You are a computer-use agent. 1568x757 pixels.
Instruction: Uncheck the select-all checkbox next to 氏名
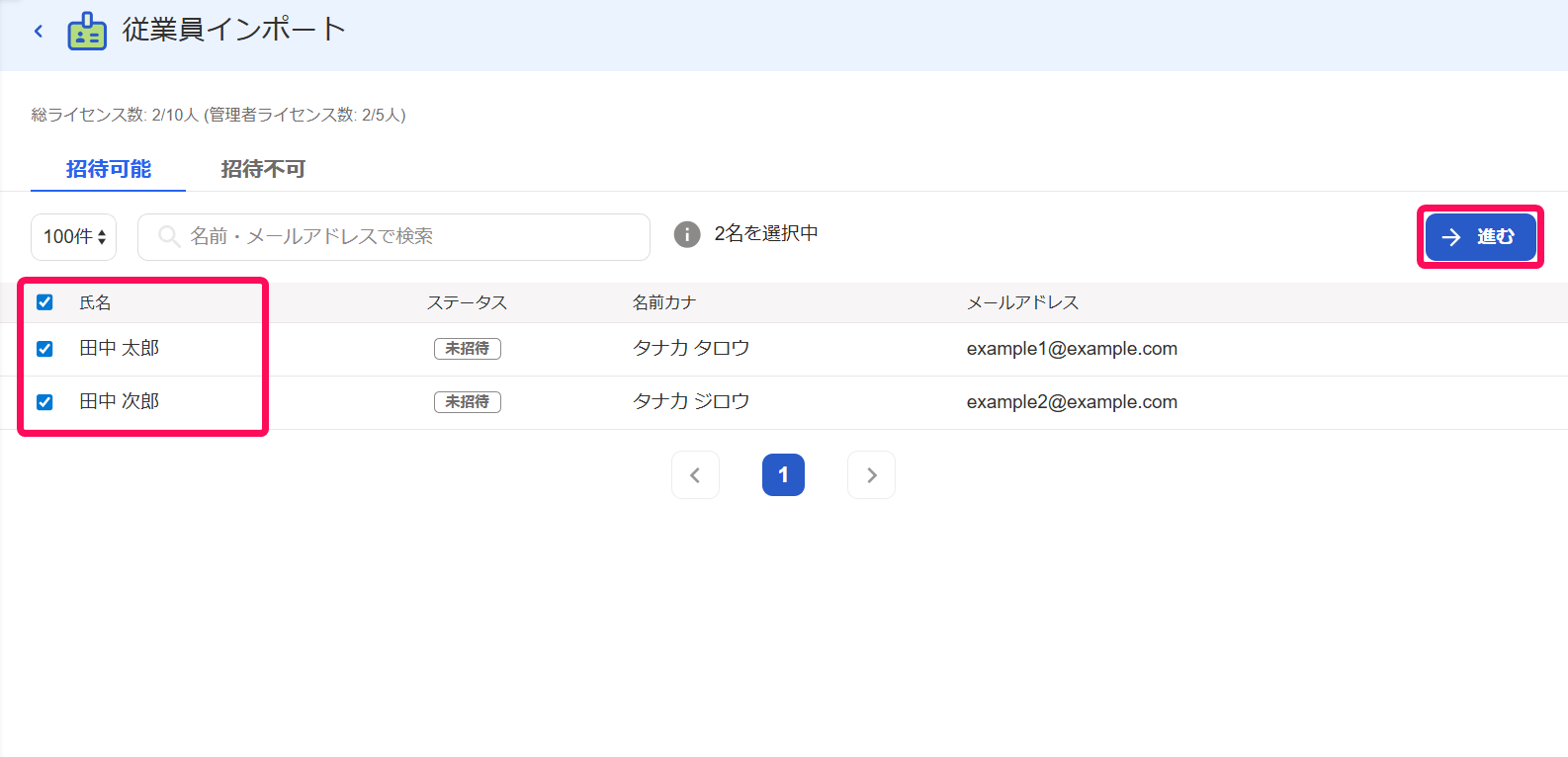44,302
